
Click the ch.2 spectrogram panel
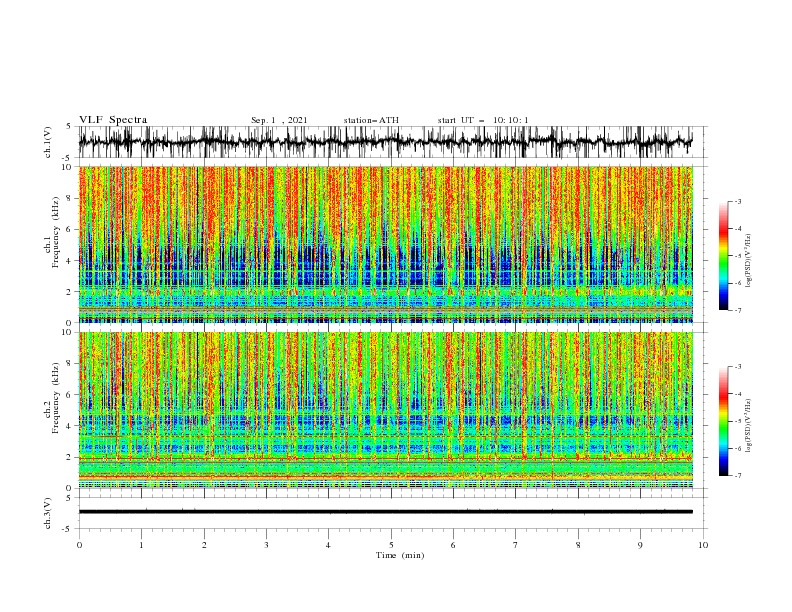point(385,410)
